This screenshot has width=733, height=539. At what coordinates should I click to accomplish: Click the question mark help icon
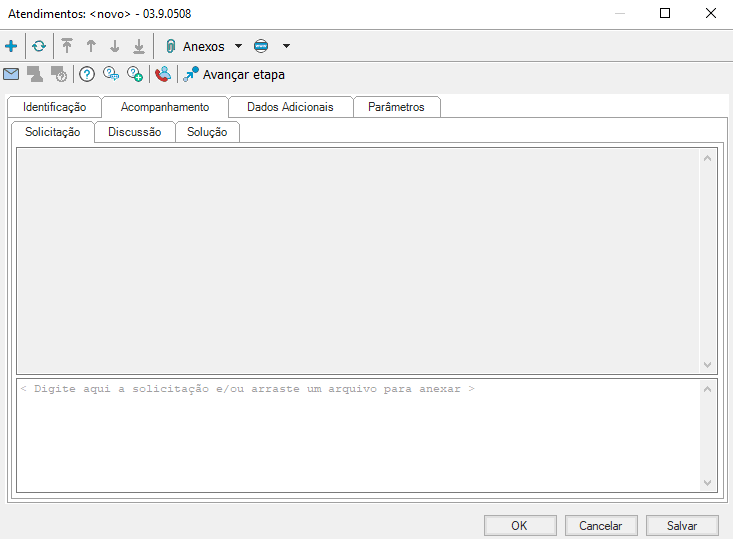pyautogui.click(x=87, y=74)
